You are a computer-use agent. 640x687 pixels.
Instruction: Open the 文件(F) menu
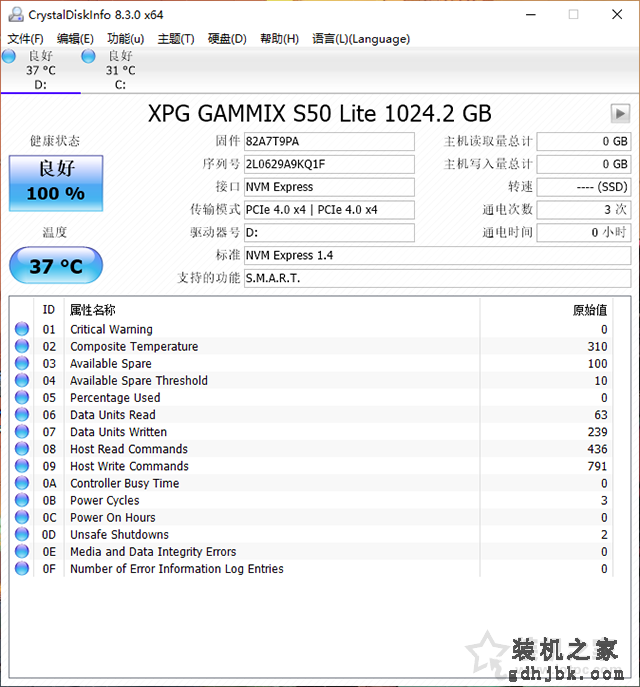coord(25,39)
